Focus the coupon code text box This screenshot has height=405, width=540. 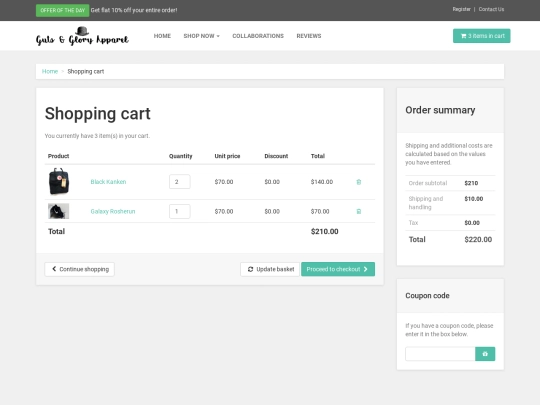pos(440,354)
